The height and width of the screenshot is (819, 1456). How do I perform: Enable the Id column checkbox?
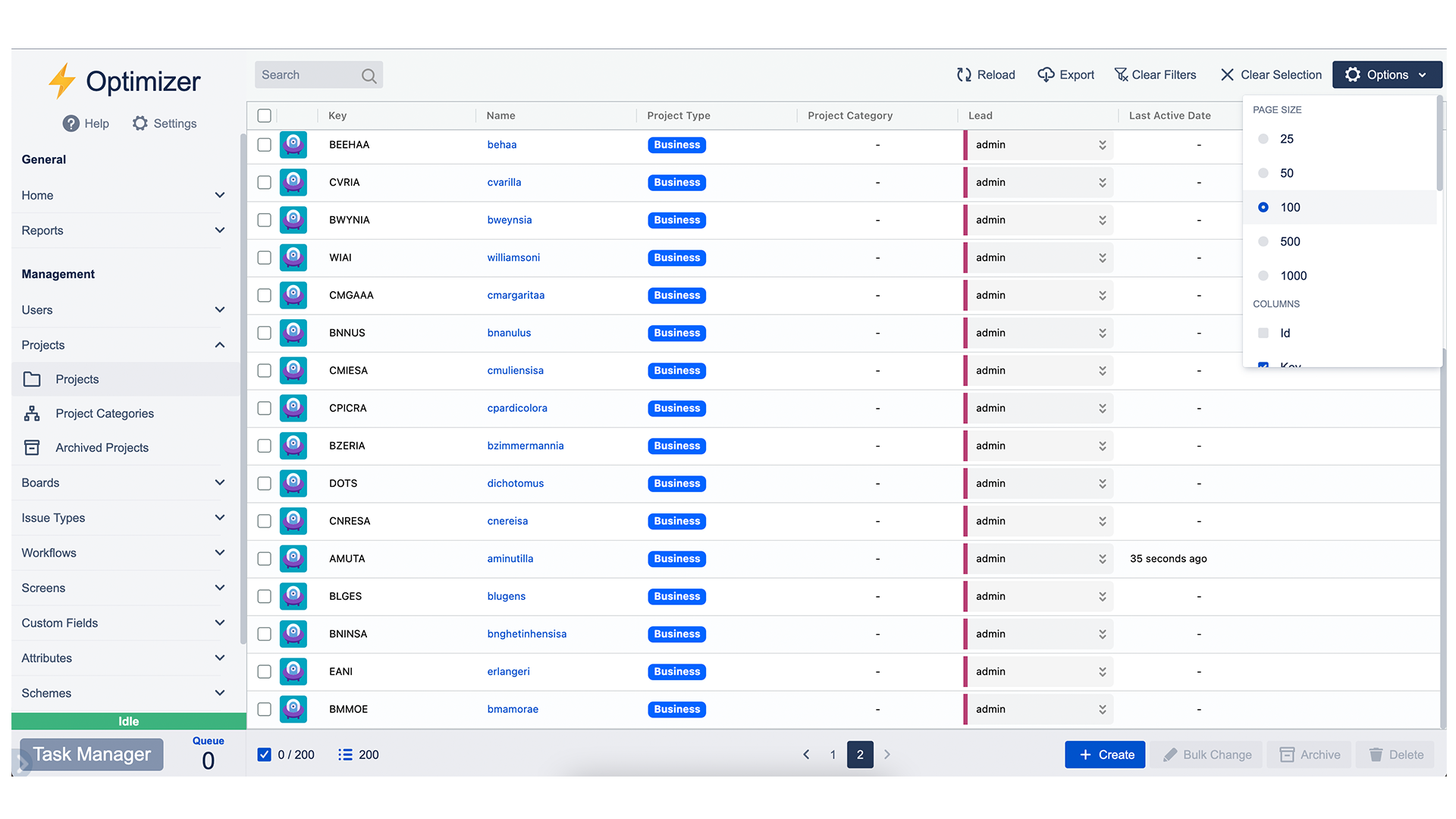coord(1263,333)
